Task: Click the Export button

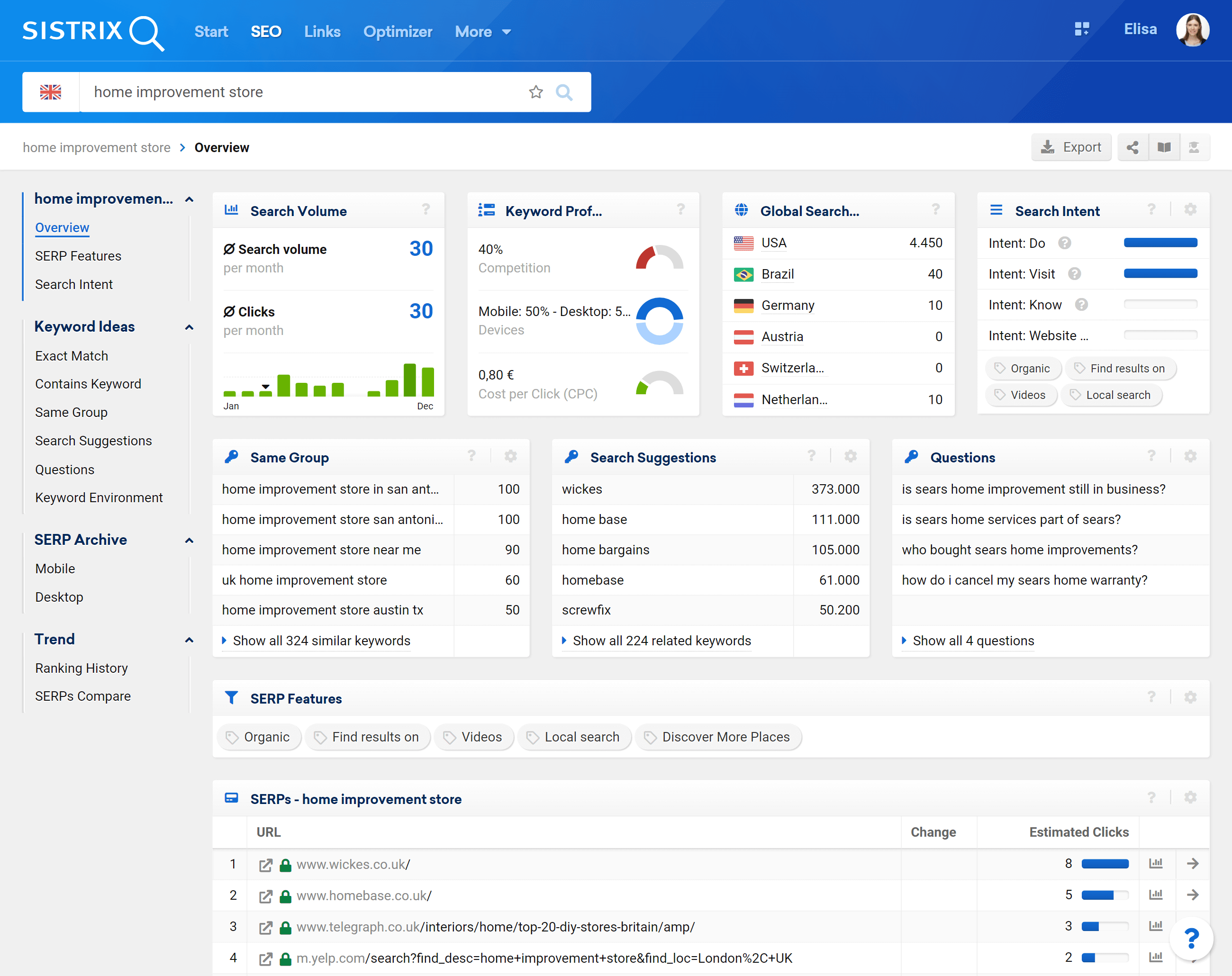Action: coord(1071,147)
